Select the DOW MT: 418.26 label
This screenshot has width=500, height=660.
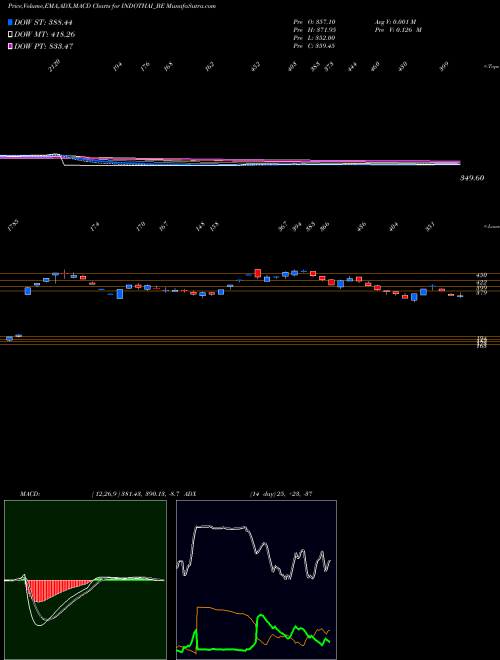click(x=45, y=35)
